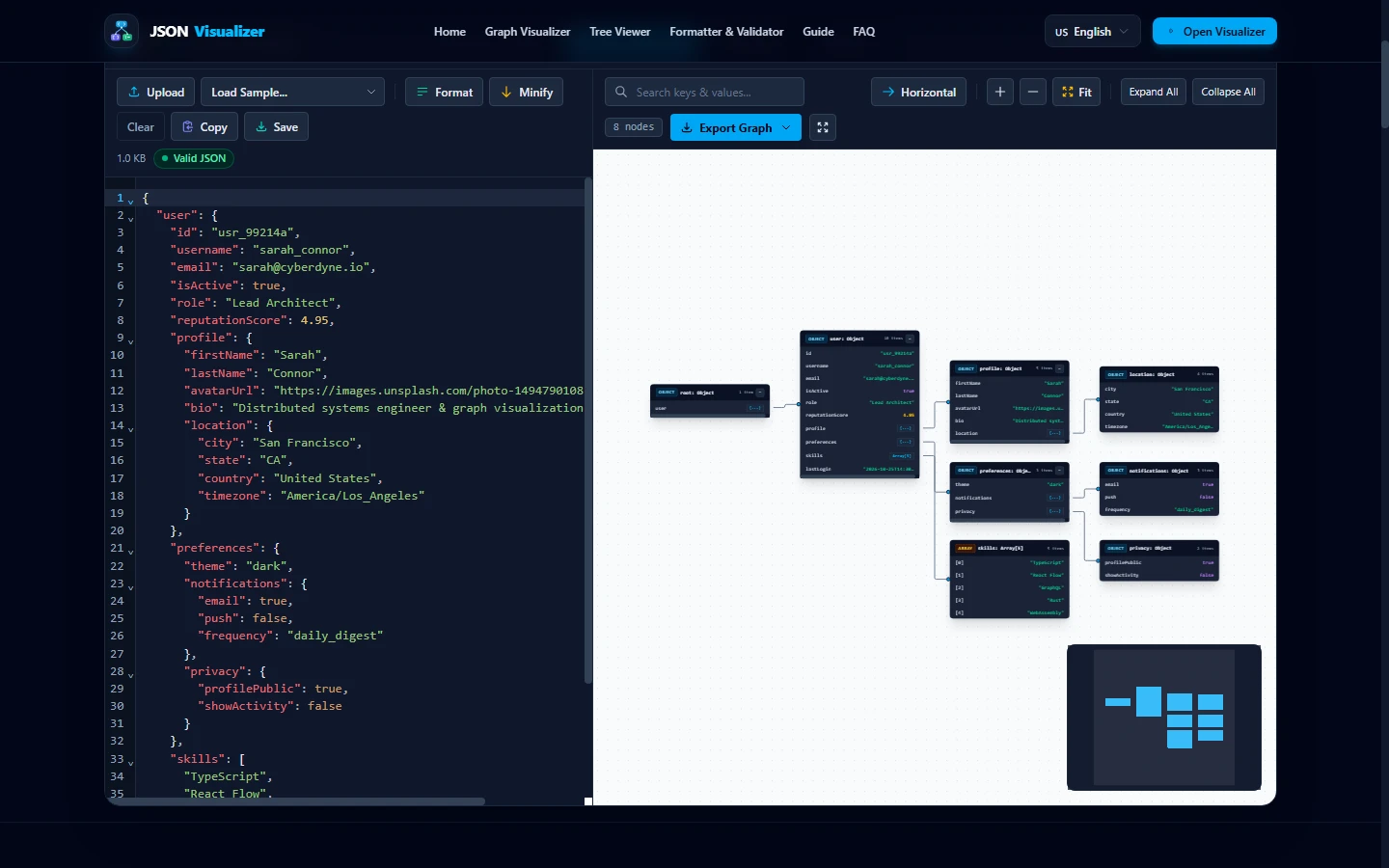This screenshot has width=1389, height=868.
Task: Zoom out with the minus icon
Action: tap(1033, 93)
